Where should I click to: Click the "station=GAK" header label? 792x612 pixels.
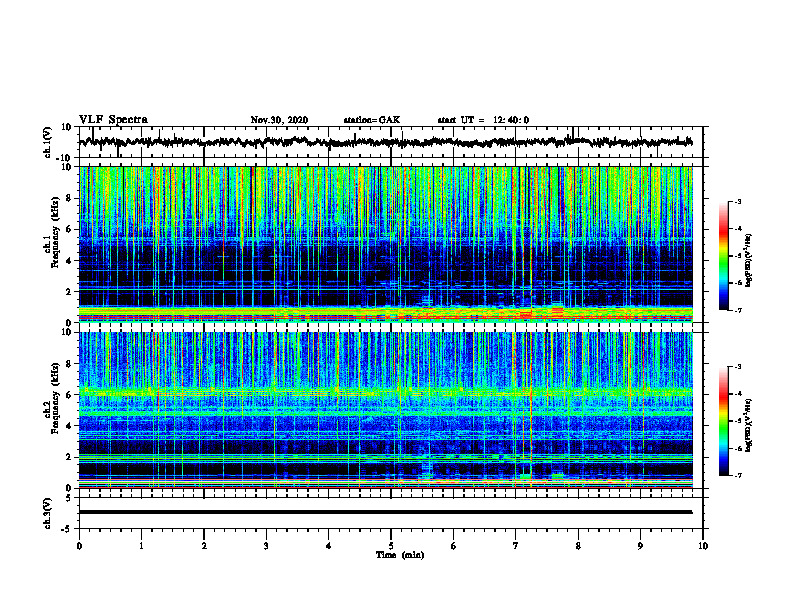[x=372, y=120]
